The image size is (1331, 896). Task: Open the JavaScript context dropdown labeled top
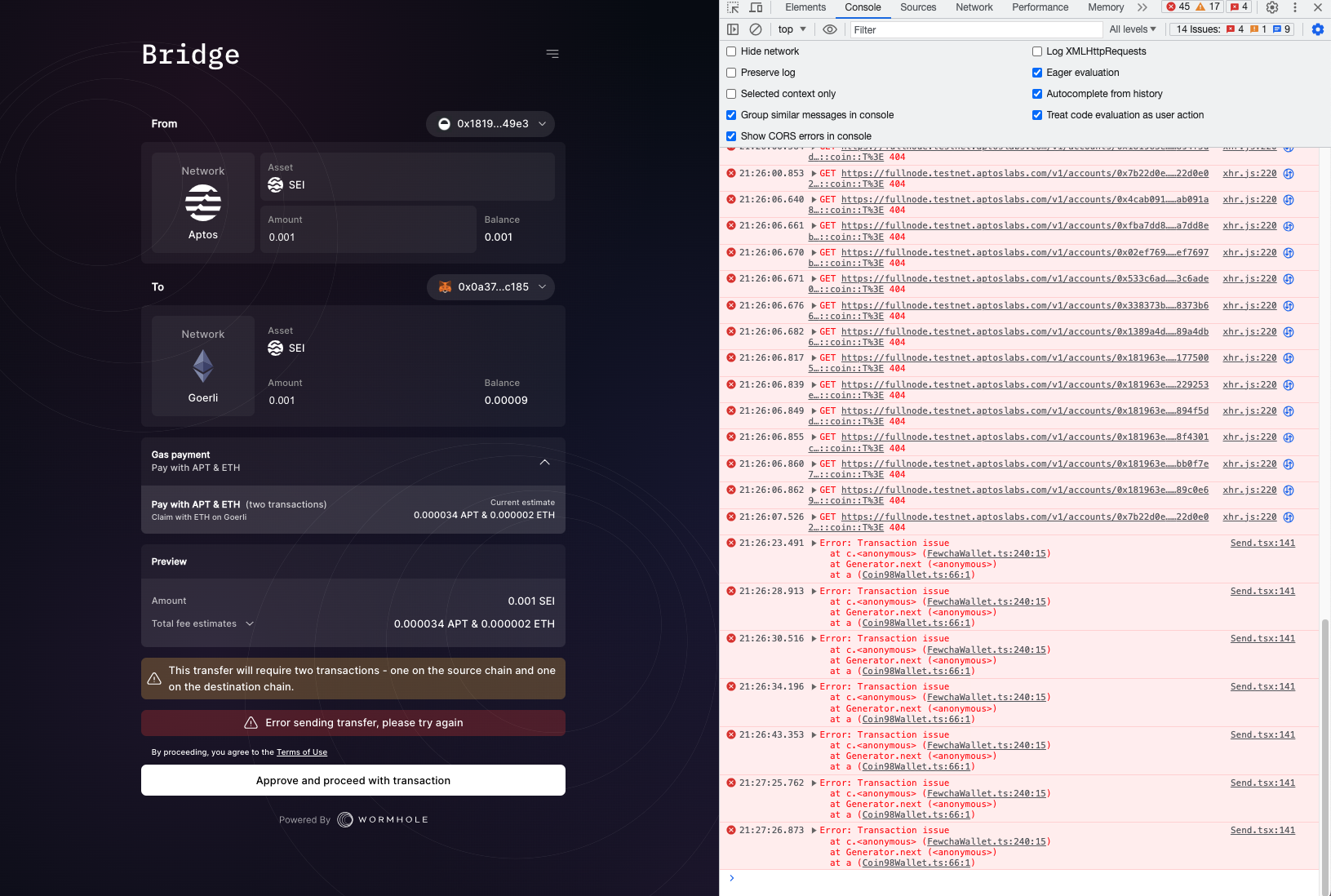click(x=790, y=29)
